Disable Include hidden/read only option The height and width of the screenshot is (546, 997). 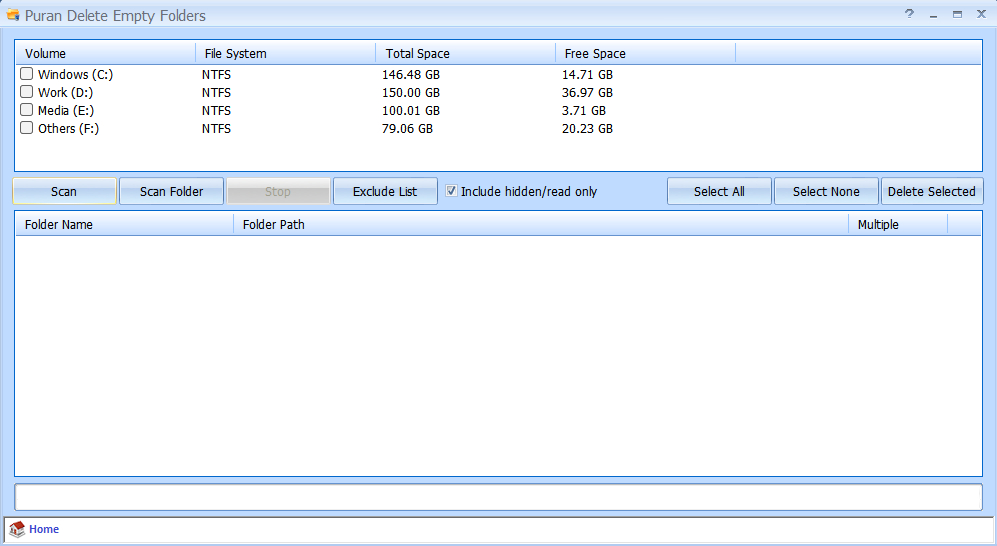click(x=452, y=191)
